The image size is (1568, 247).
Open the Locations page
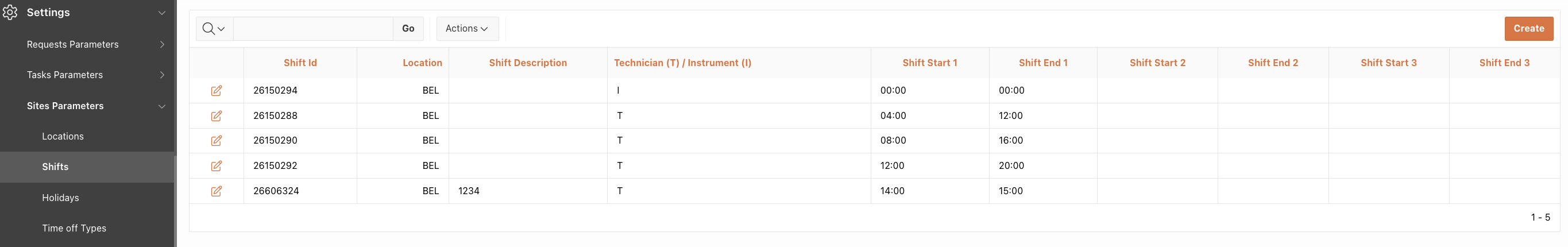(63, 136)
